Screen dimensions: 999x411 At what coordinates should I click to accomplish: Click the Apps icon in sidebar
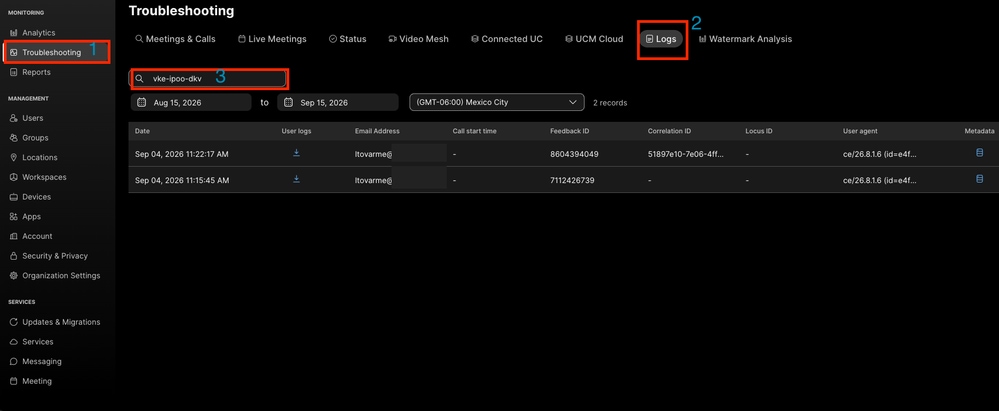[x=13, y=217]
